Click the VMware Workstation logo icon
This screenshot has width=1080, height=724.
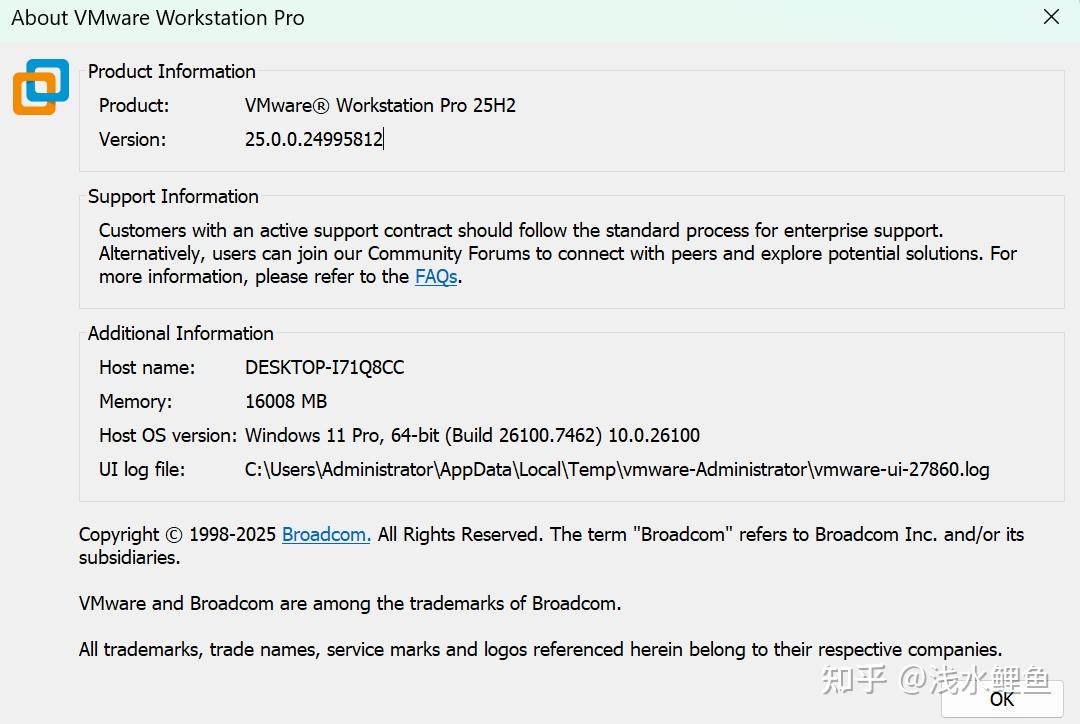click(41, 87)
